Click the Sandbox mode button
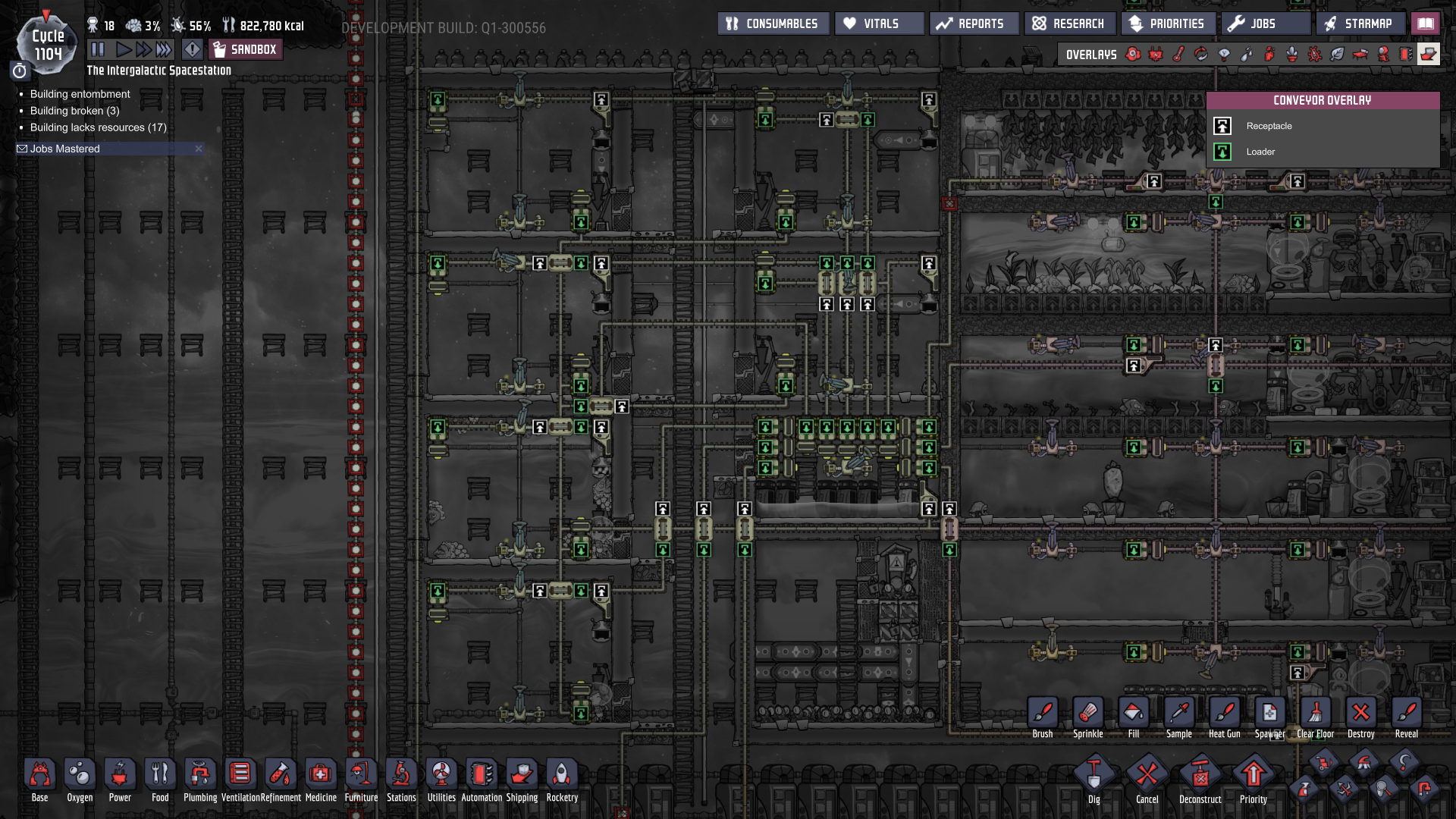The image size is (1456, 819). point(245,49)
